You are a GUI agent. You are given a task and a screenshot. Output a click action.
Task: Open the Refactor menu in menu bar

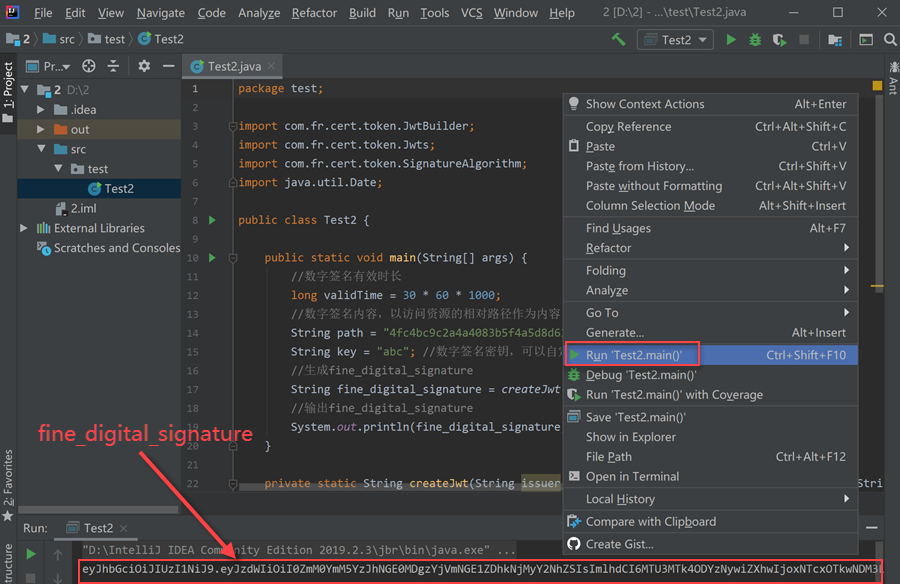[314, 13]
